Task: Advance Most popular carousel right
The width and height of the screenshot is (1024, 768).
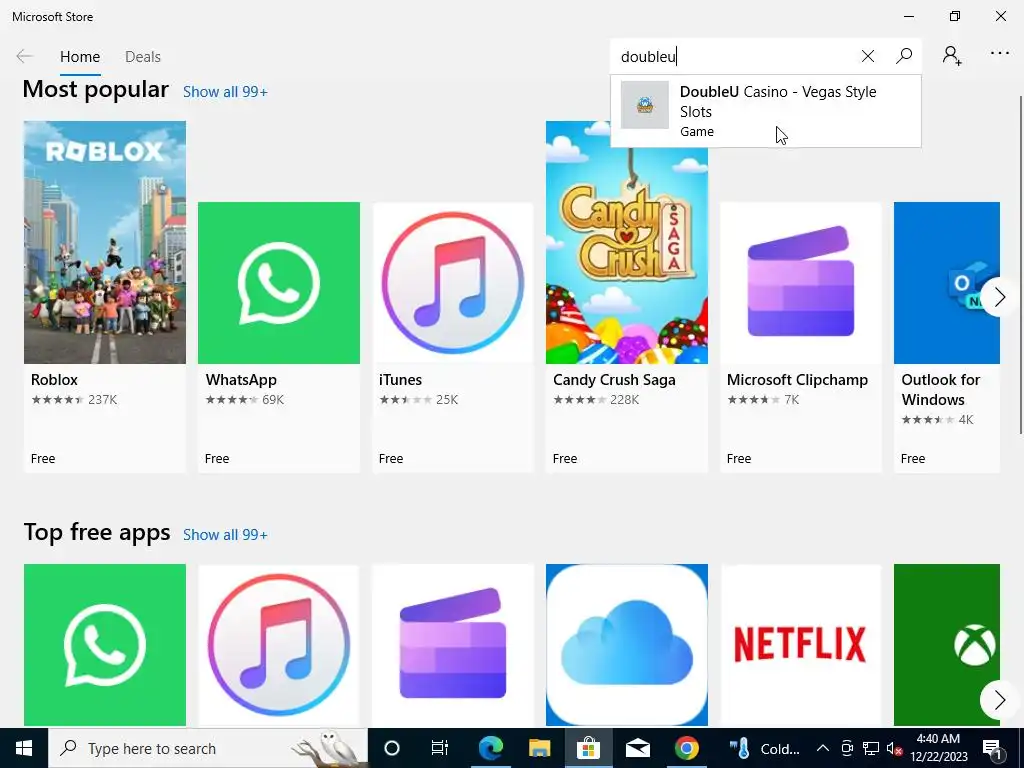Action: (x=999, y=297)
